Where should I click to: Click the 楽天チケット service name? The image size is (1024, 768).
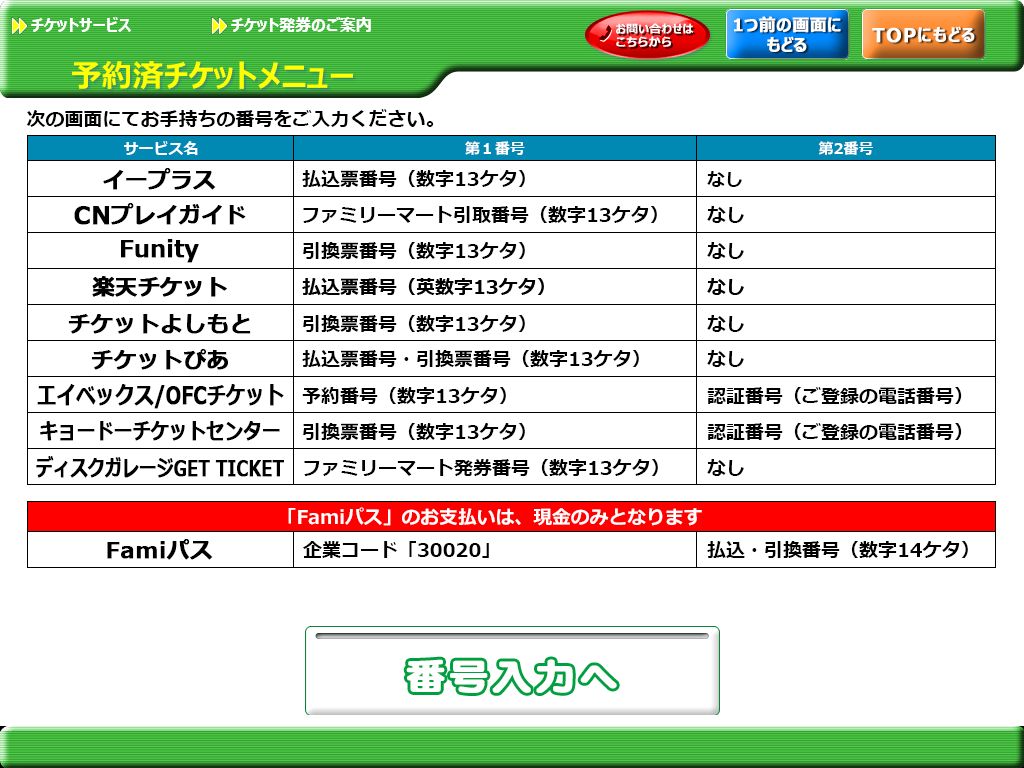[160, 287]
